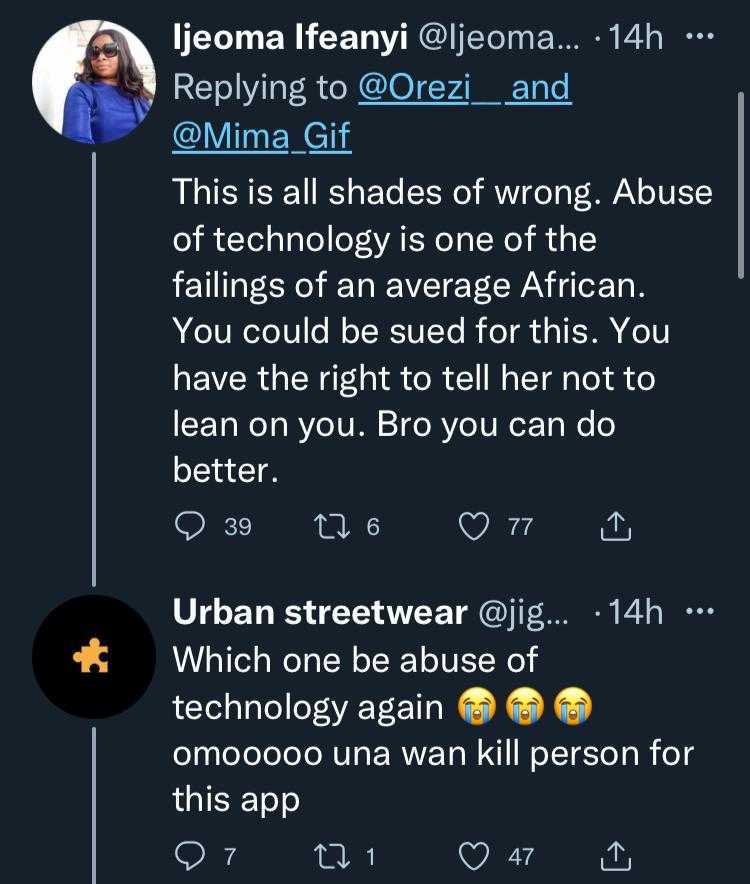Screen dimensions: 750x884
Task: Click the 14h timestamp on Ijeoma's tweet
Action: coord(636,38)
